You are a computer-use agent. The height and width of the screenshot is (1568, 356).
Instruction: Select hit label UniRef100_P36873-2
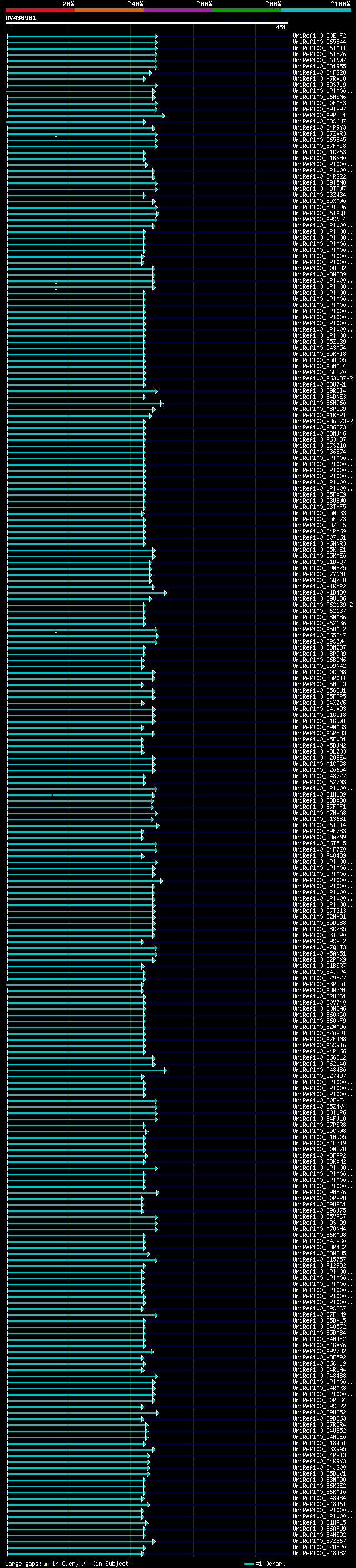[x=323, y=421]
